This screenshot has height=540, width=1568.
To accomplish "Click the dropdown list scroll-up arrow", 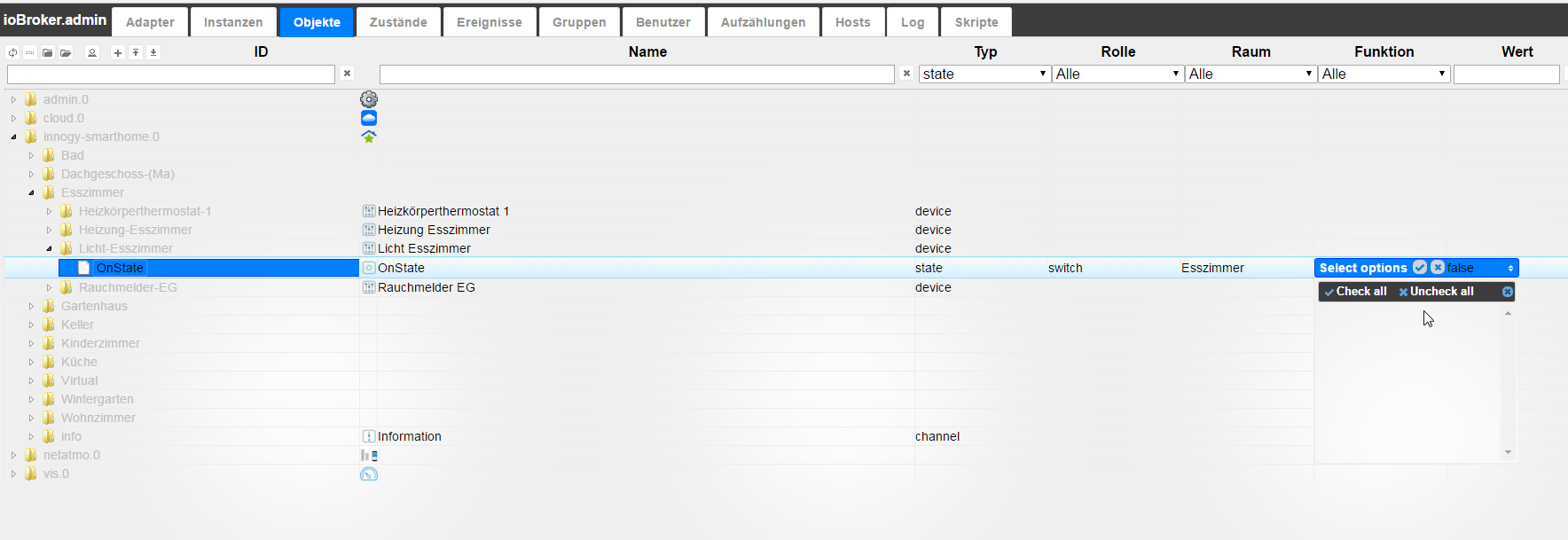I will (1508, 313).
